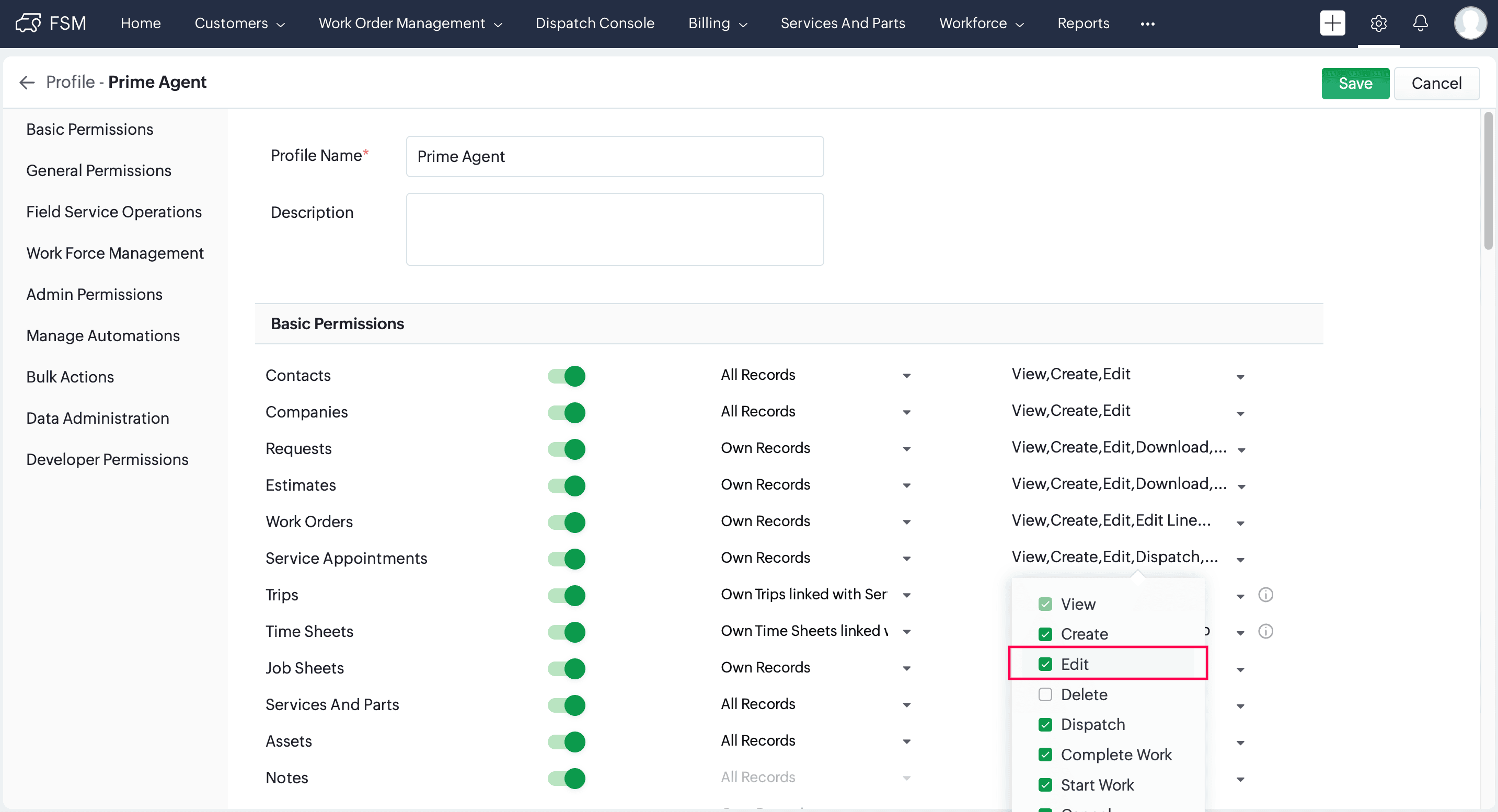Click the View checkbox in dropdown
Image resolution: width=1498 pixels, height=812 pixels.
coord(1045,605)
